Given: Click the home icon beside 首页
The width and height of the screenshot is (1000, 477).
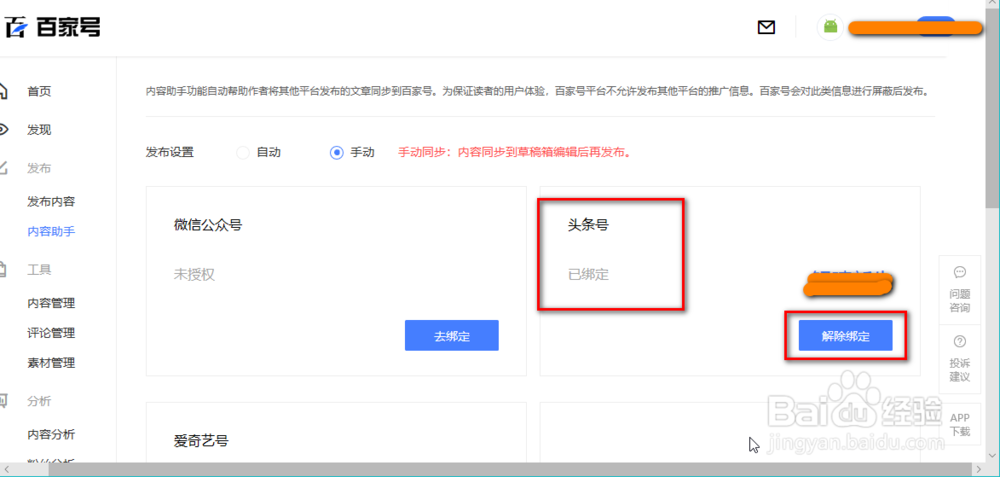Looking at the screenshot, I should (3, 91).
